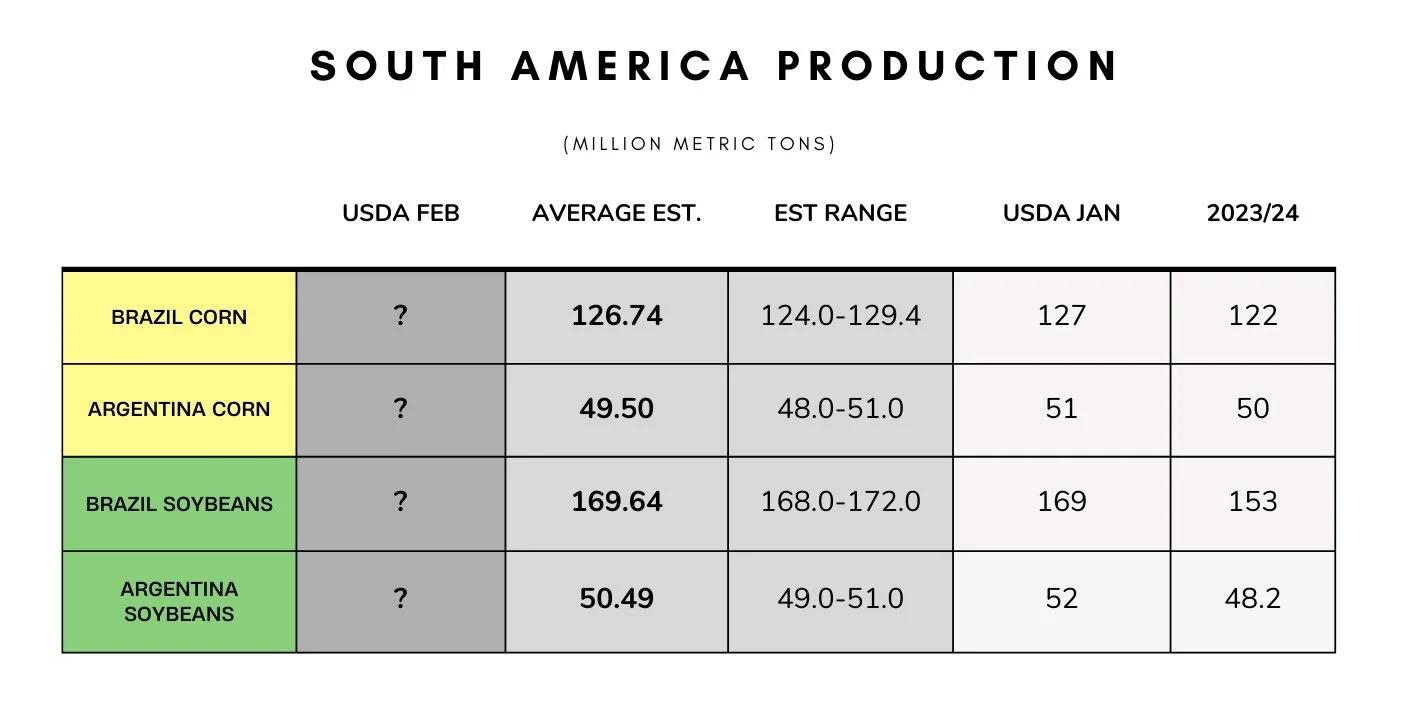Click the Brazil Corn row label

179,317
